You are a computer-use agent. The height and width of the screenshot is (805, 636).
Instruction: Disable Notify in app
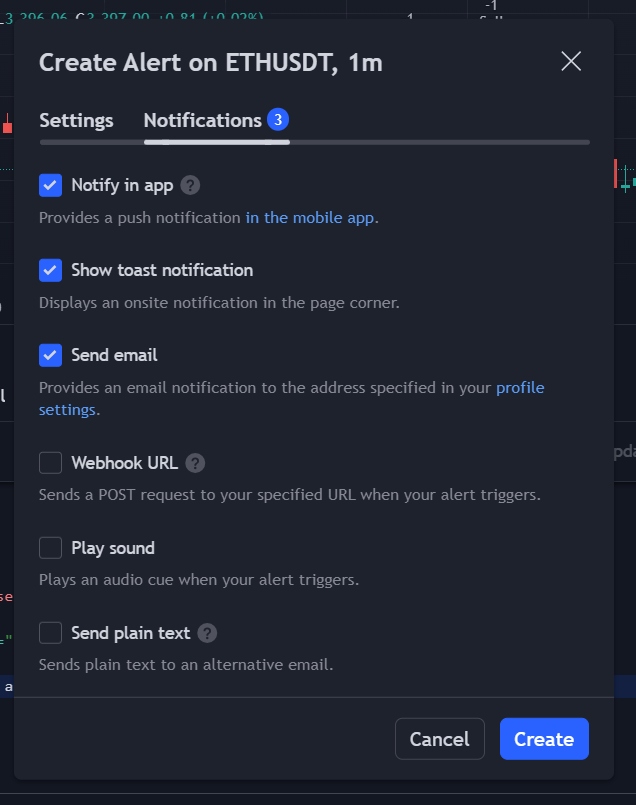pos(50,185)
